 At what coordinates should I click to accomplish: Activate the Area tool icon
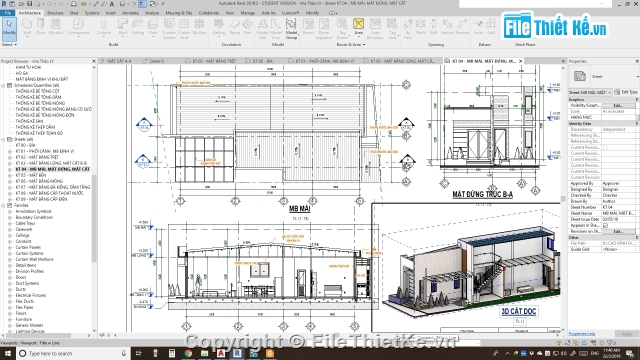click(358, 26)
